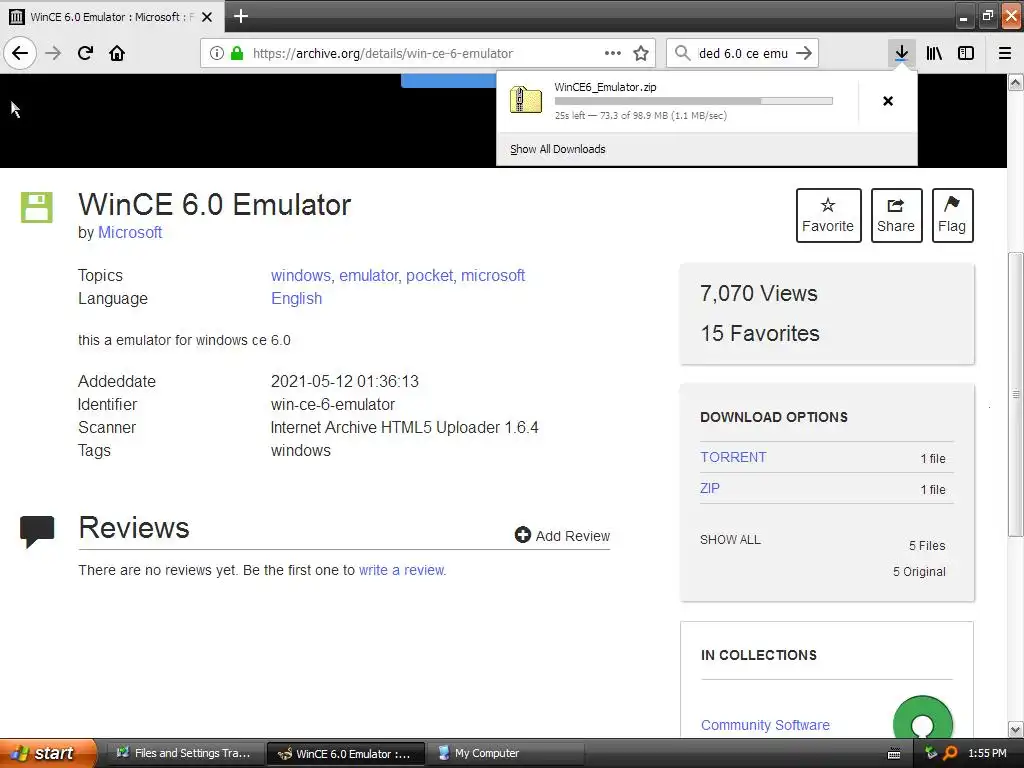Screen dimensions: 1024x768
Task: Switch to Files and Settings Transfer taskbar item
Action: [185, 753]
